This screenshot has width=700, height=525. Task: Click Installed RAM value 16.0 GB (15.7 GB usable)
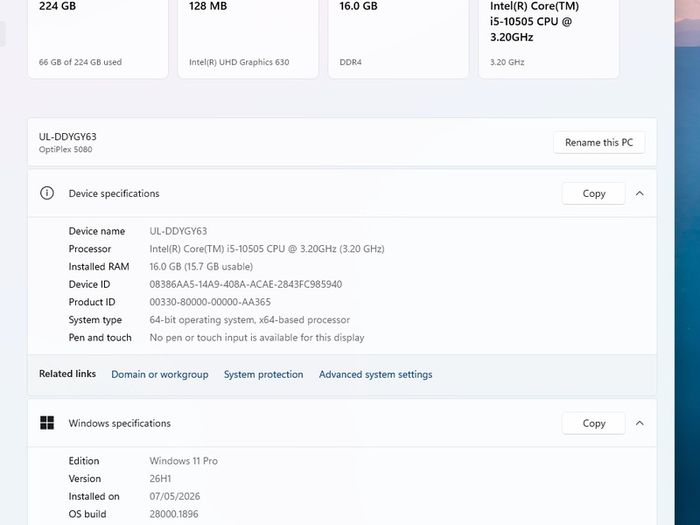point(201,267)
